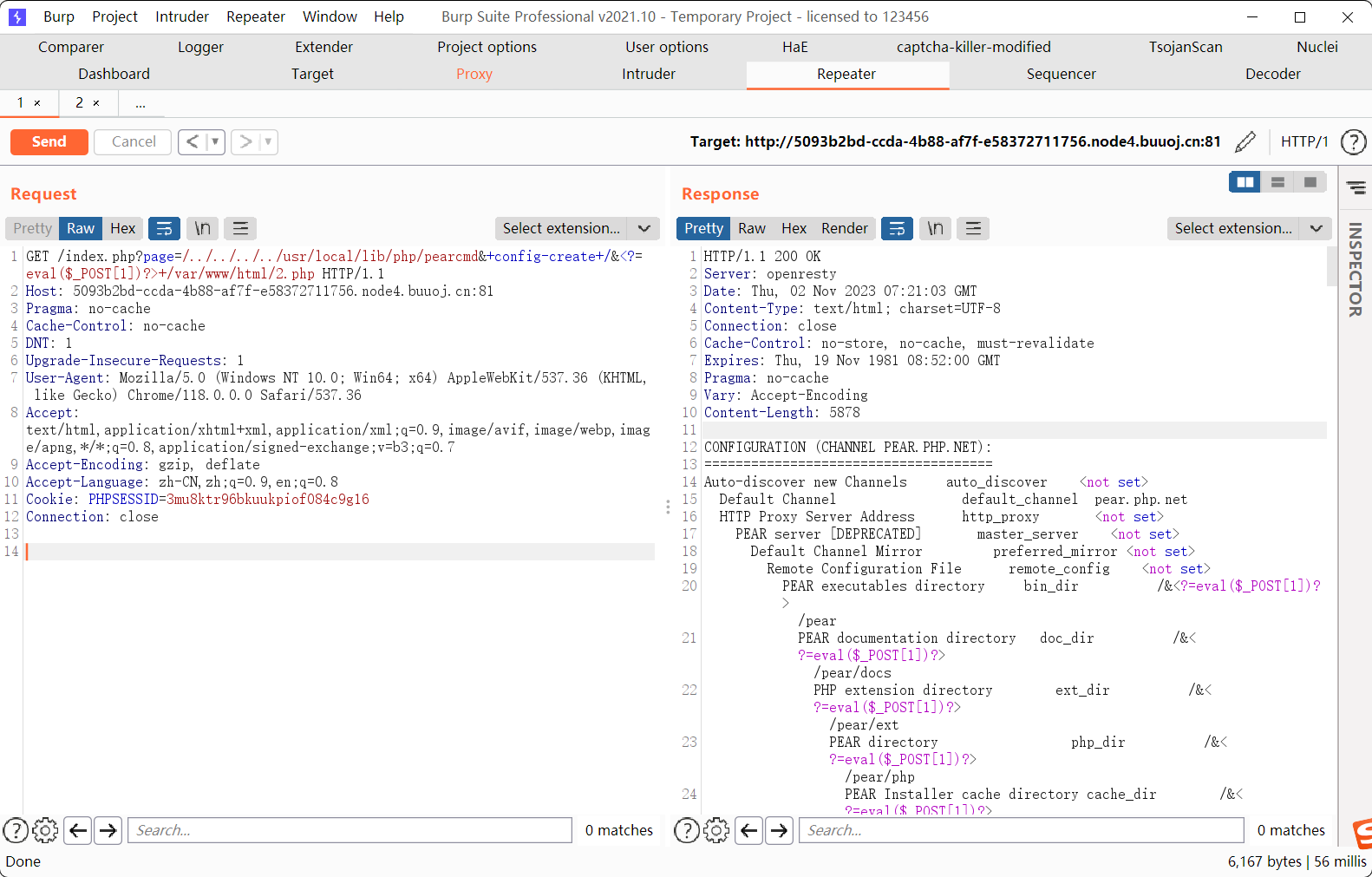1372x877 pixels.
Task: Click the Burp Suite logo icon
Action: tap(17, 16)
